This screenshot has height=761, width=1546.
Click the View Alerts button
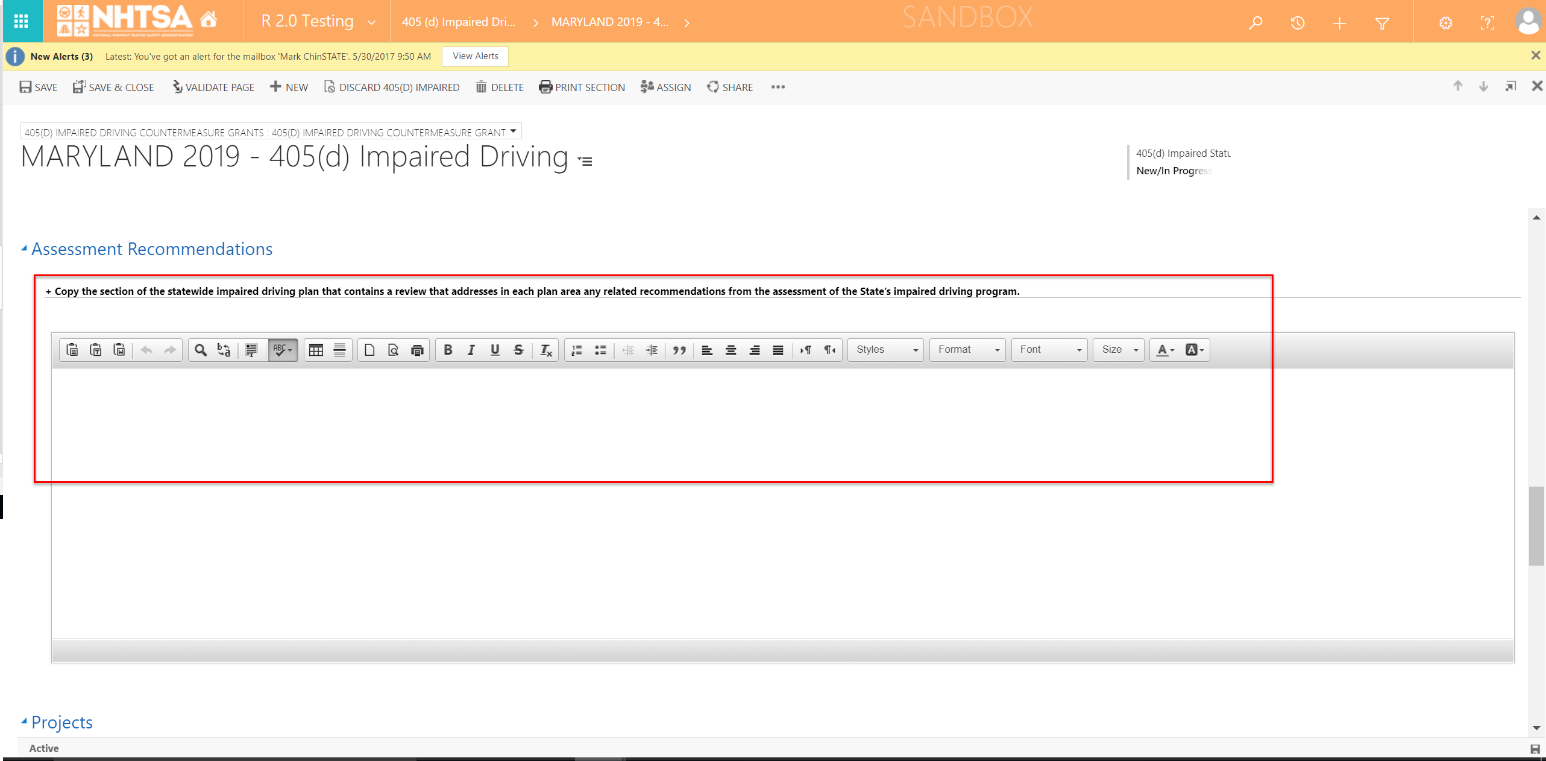click(x=475, y=56)
